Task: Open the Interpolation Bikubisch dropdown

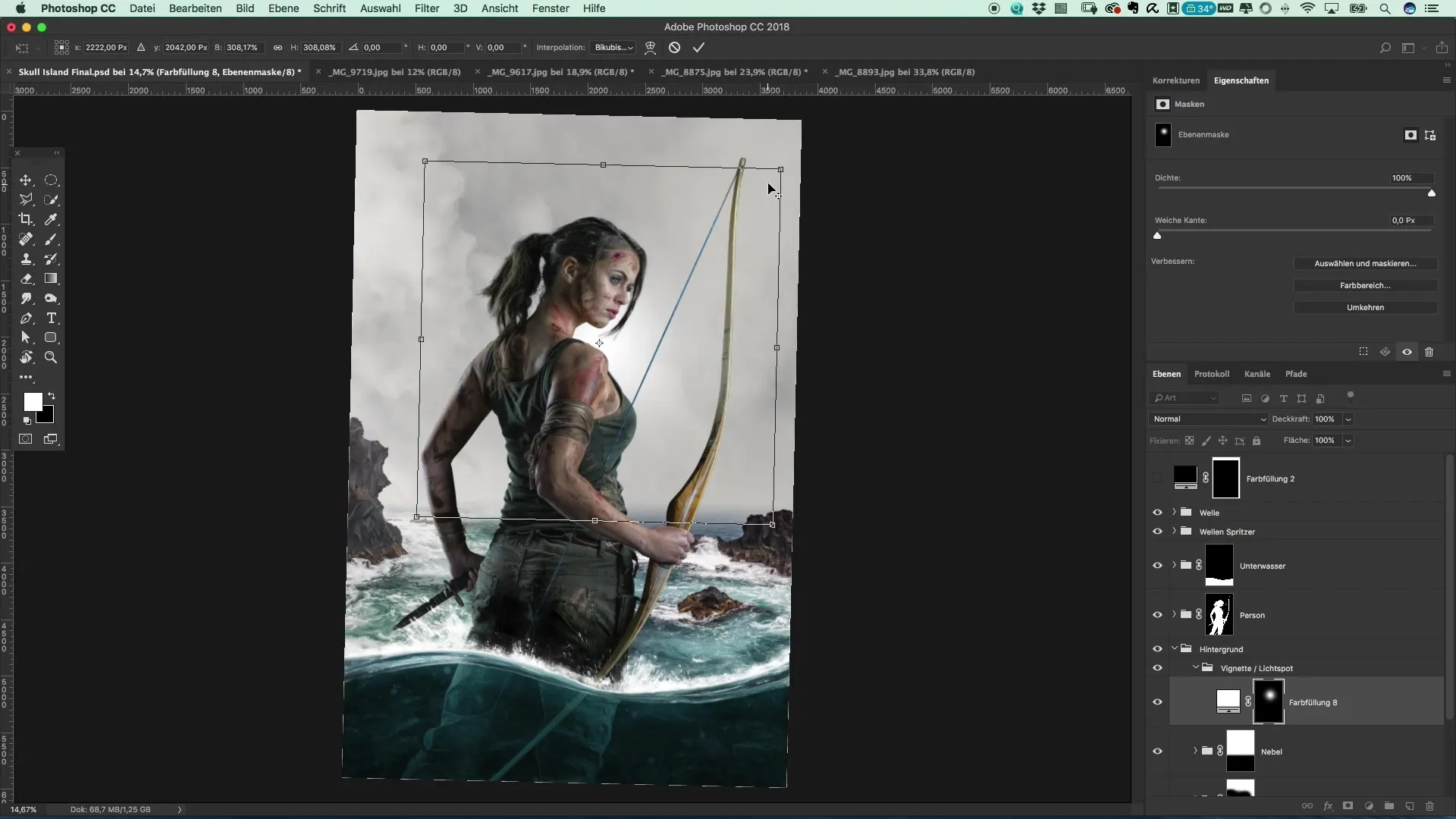Action: point(613,47)
